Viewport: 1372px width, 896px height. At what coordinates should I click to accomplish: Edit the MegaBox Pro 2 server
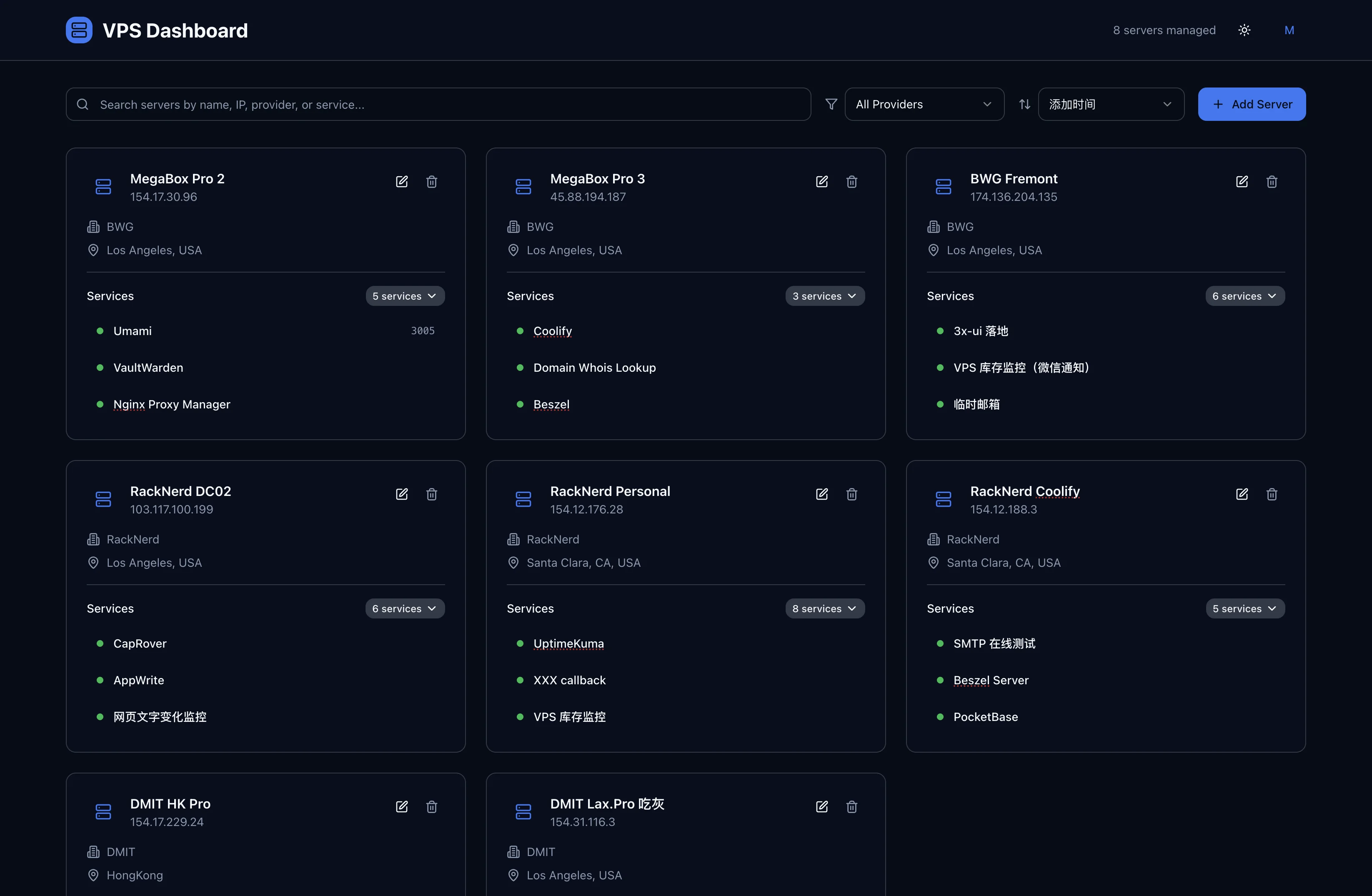click(x=402, y=181)
